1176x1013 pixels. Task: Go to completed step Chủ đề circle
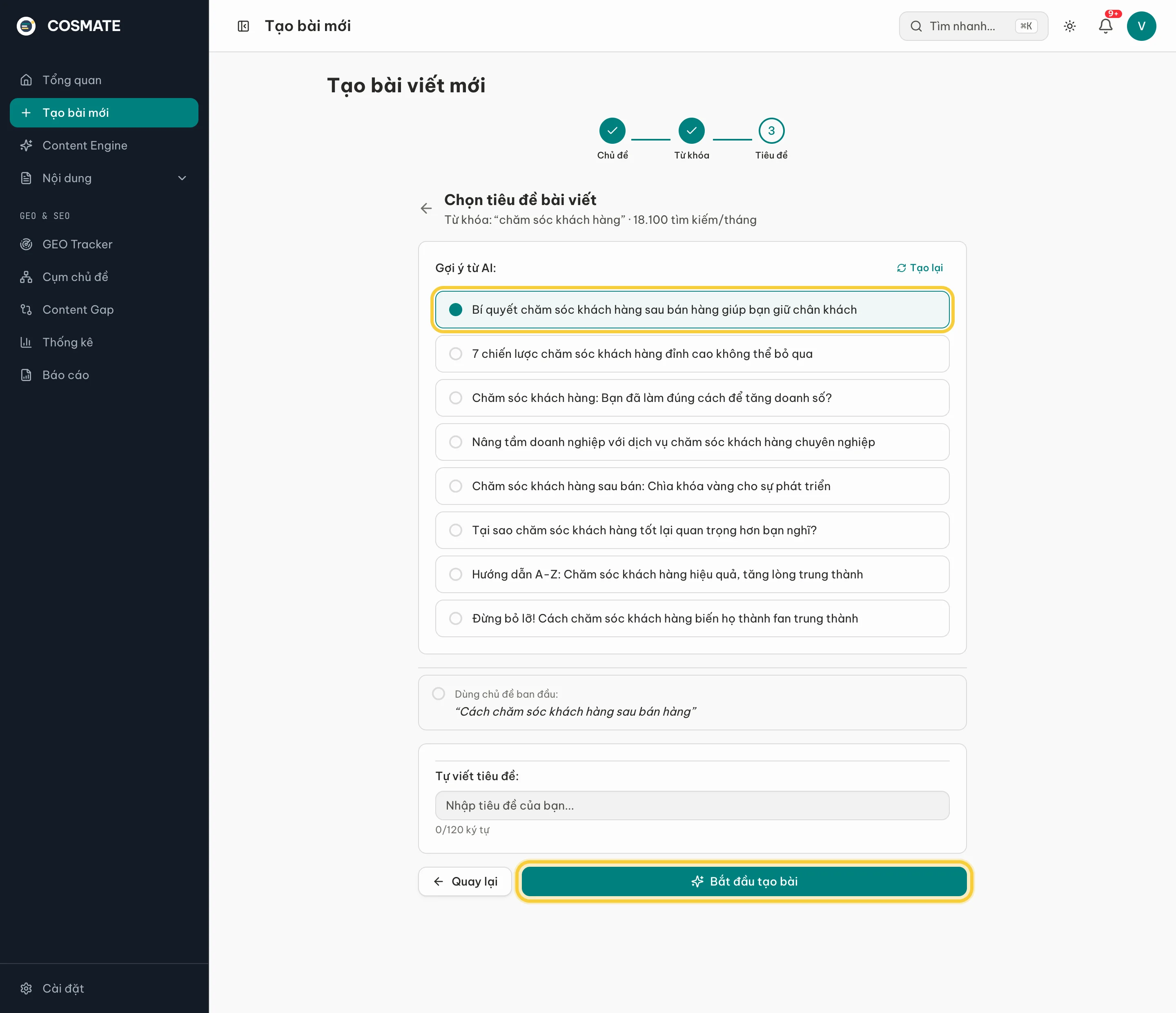coord(612,131)
